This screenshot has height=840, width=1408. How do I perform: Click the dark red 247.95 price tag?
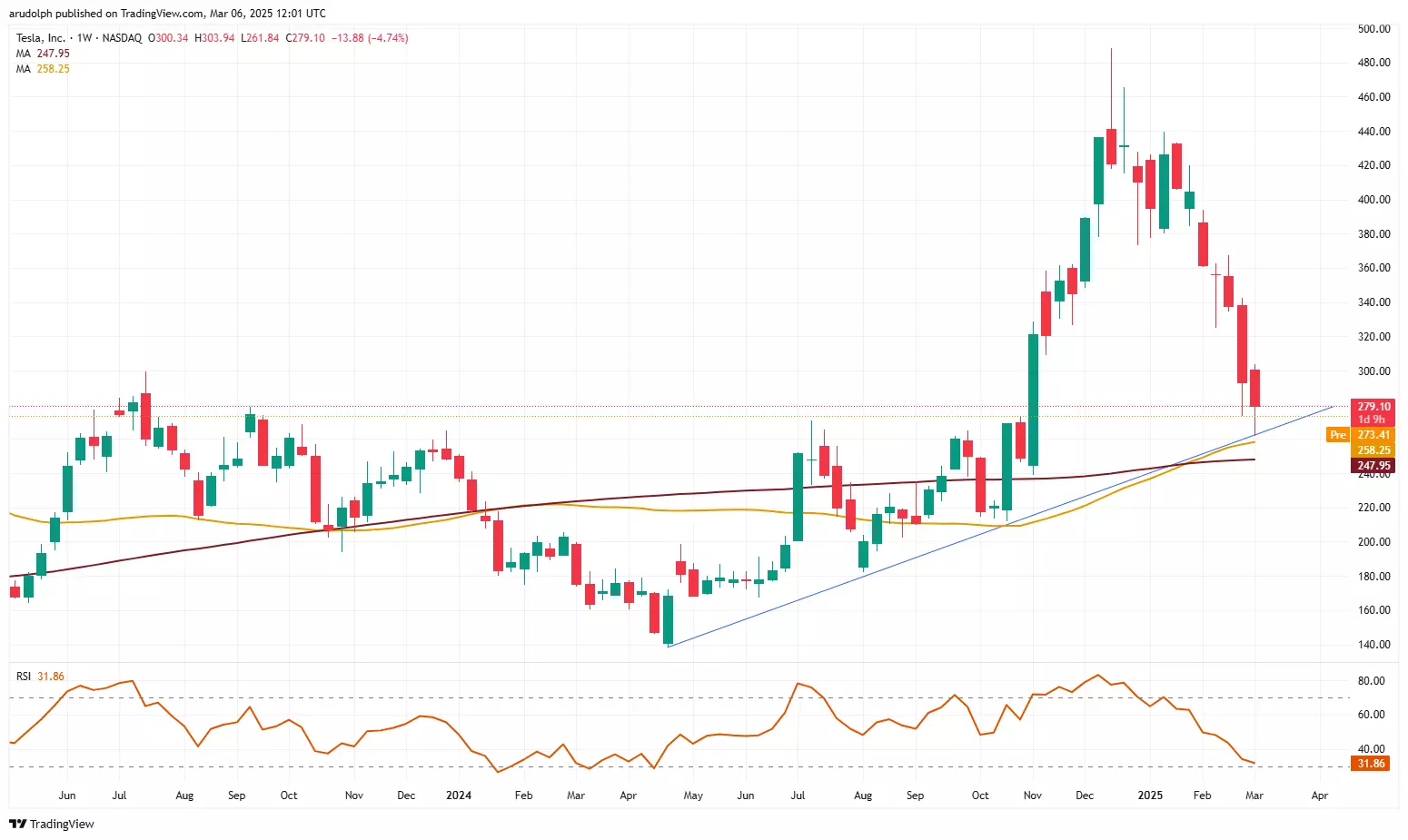(1373, 466)
